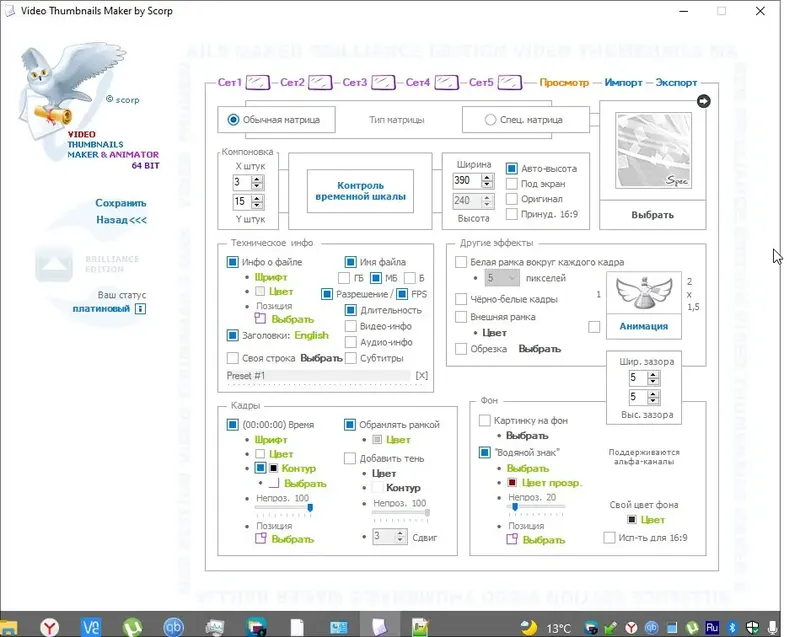Screen dimensions: 800x637
Task: Click the Preset #1 field
Action: point(318,375)
